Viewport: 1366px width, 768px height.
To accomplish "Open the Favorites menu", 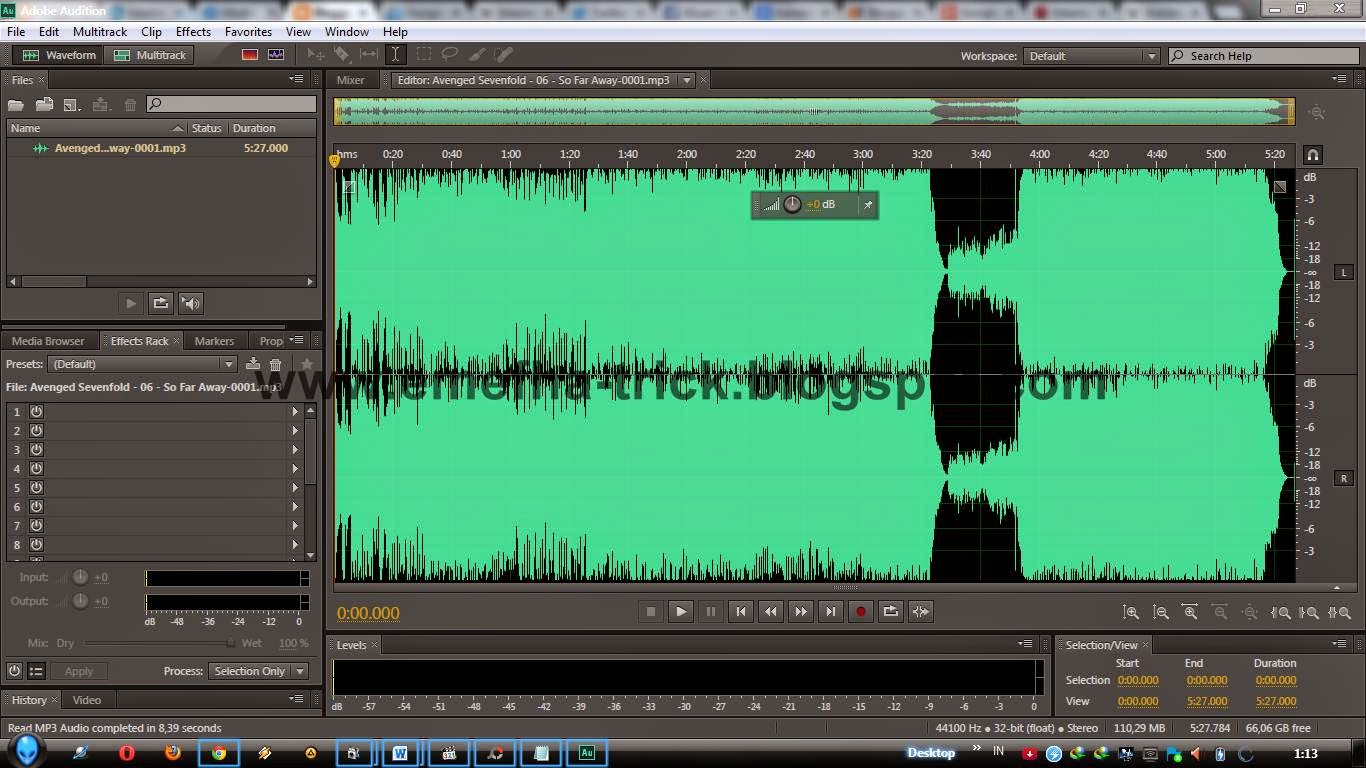I will [x=248, y=32].
